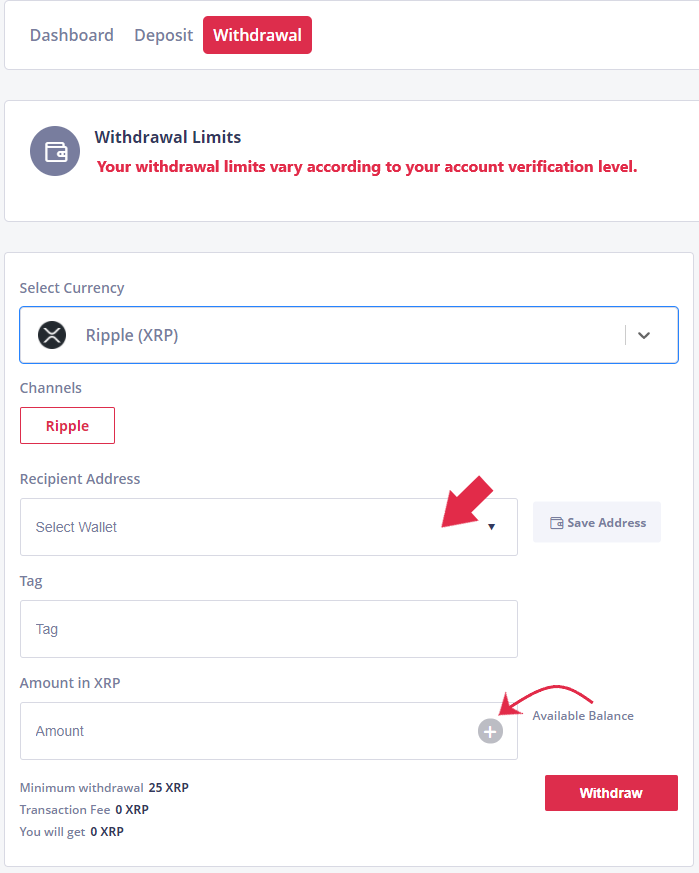Select the Ripple channel option

pyautogui.click(x=67, y=425)
